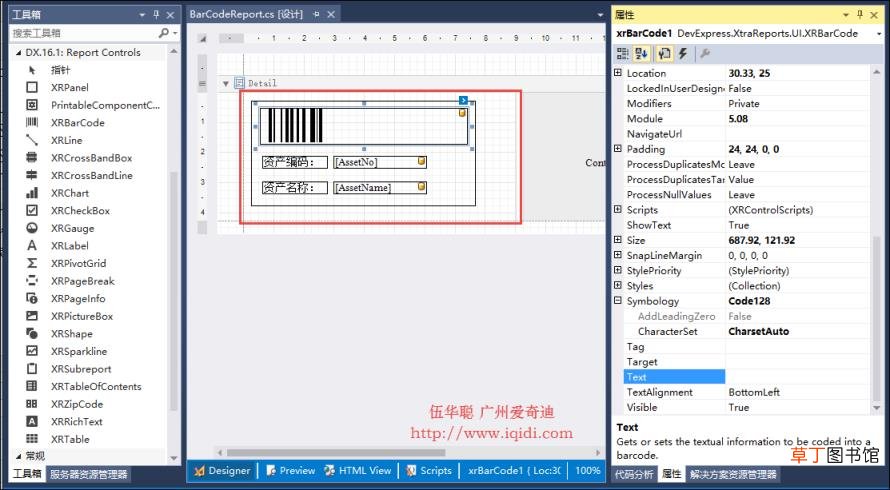
Task: Choose the XRGauge control
Action: coord(72,228)
